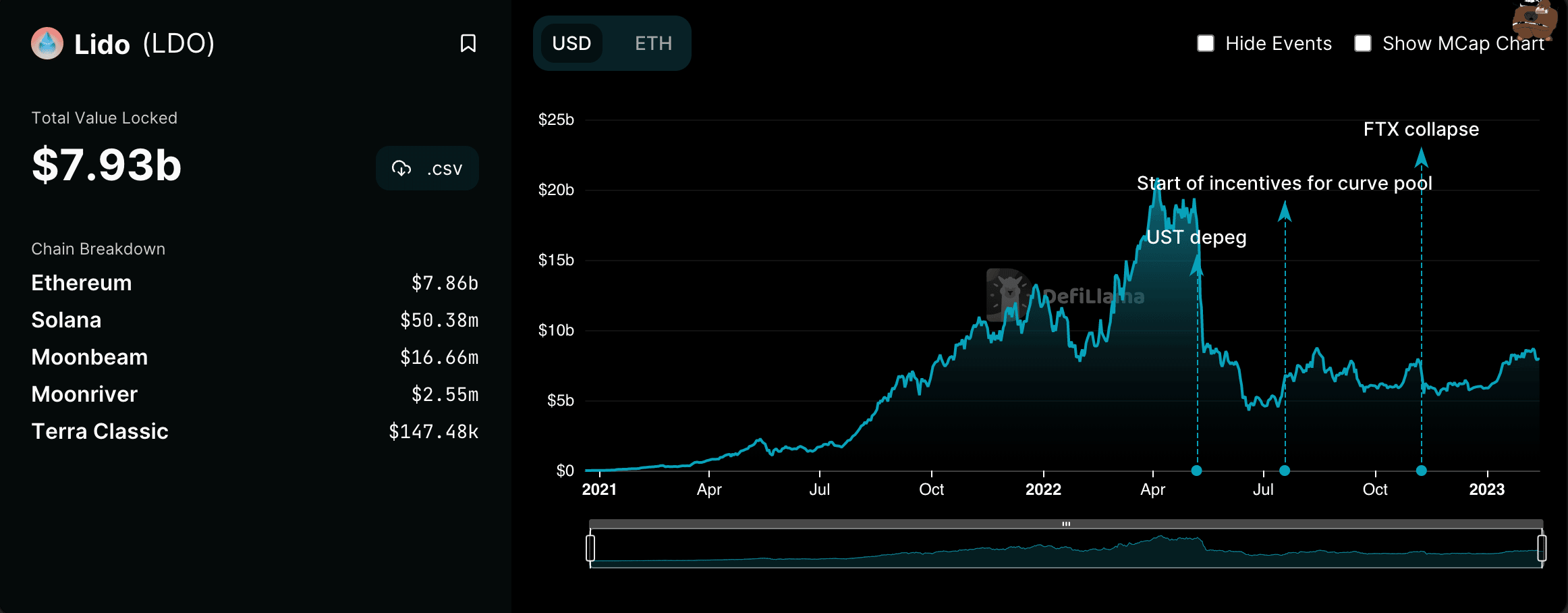Image resolution: width=1568 pixels, height=613 pixels.
Task: Click the Chain Breakdown heading
Action: click(99, 249)
